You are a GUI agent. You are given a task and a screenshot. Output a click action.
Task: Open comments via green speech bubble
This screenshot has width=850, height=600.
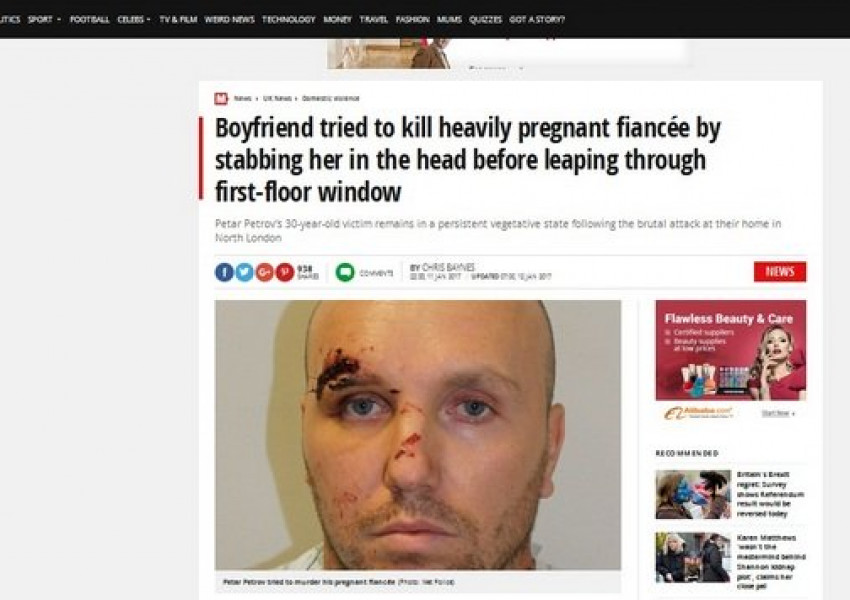(x=345, y=272)
